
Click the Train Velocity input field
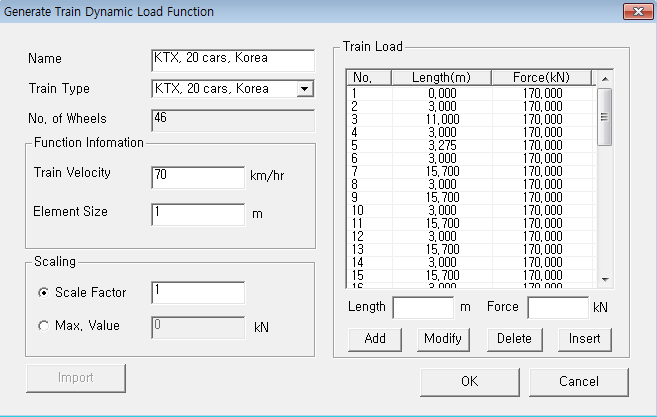click(x=198, y=177)
